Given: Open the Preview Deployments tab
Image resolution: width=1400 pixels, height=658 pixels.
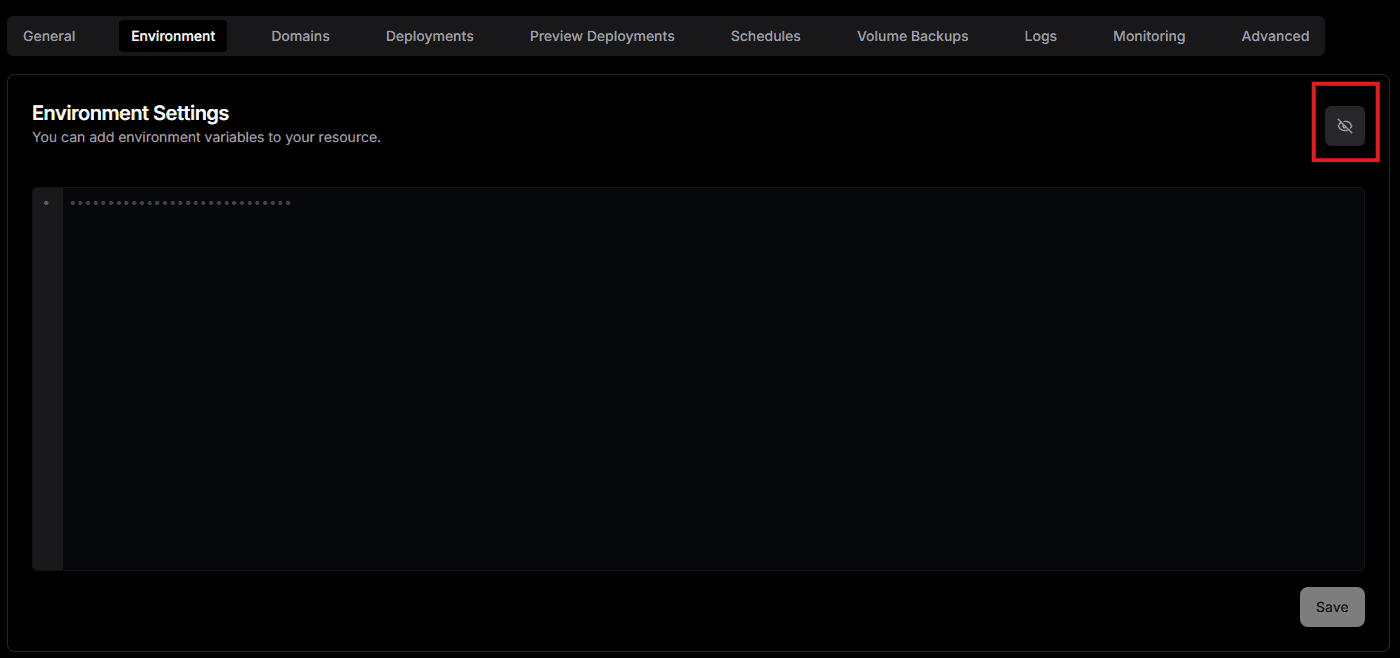Looking at the screenshot, I should pos(602,36).
